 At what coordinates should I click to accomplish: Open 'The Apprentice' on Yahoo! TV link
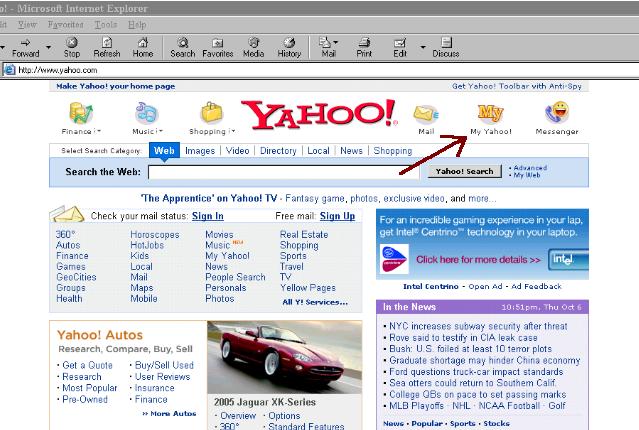pos(209,198)
